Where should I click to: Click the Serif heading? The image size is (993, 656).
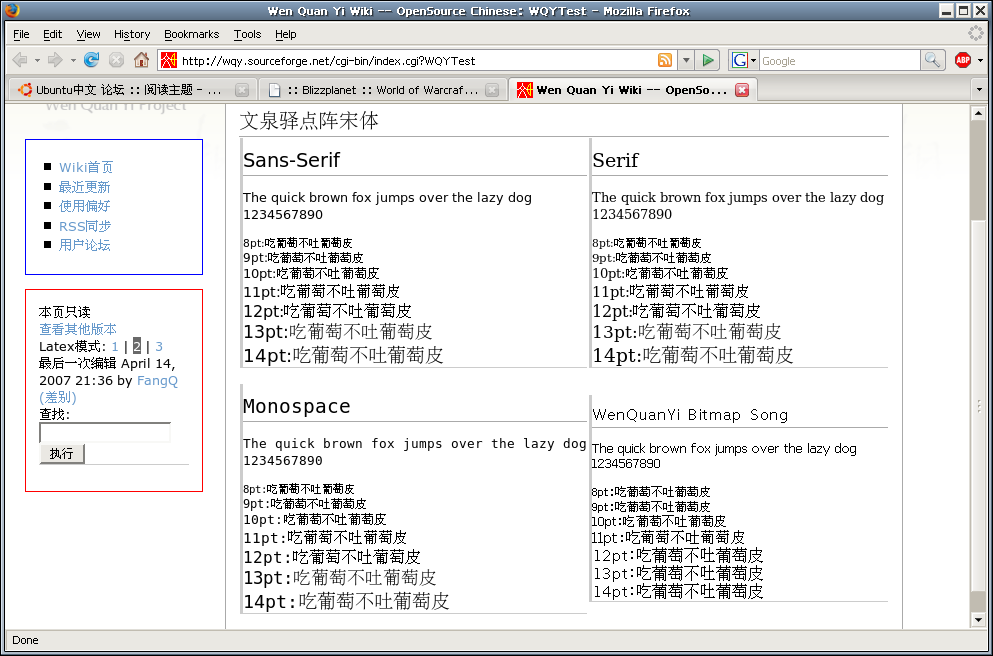[616, 160]
